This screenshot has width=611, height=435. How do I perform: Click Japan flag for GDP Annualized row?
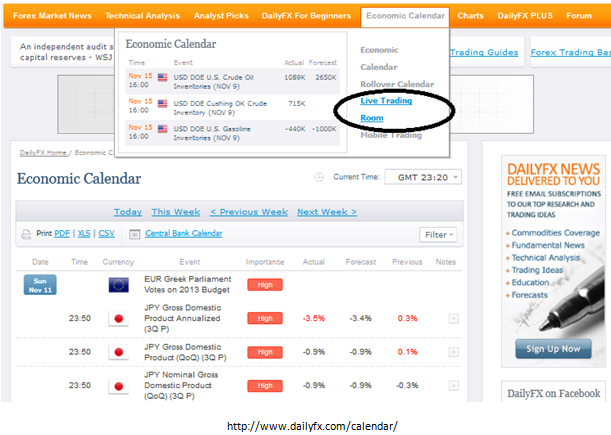pyautogui.click(x=118, y=319)
